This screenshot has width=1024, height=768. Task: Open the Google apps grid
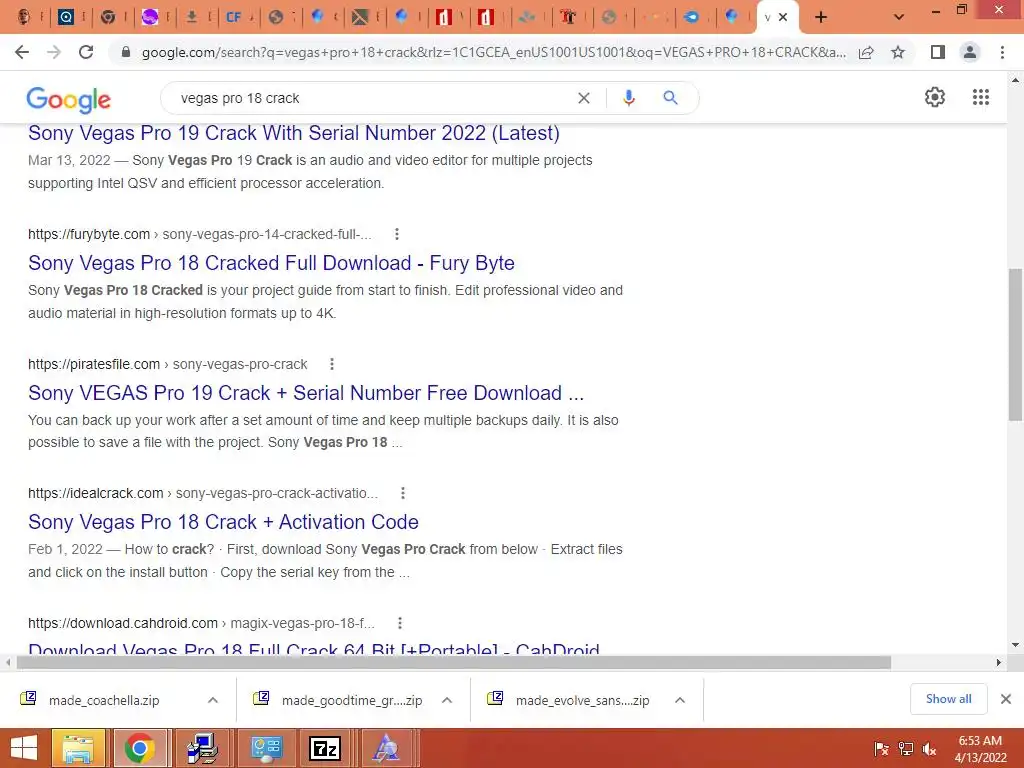980,97
